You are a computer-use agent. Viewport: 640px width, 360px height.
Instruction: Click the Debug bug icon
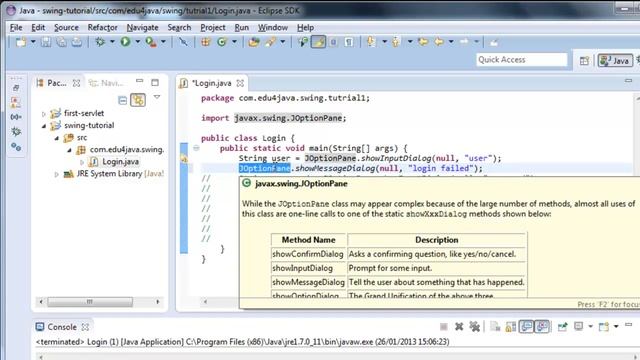100,42
